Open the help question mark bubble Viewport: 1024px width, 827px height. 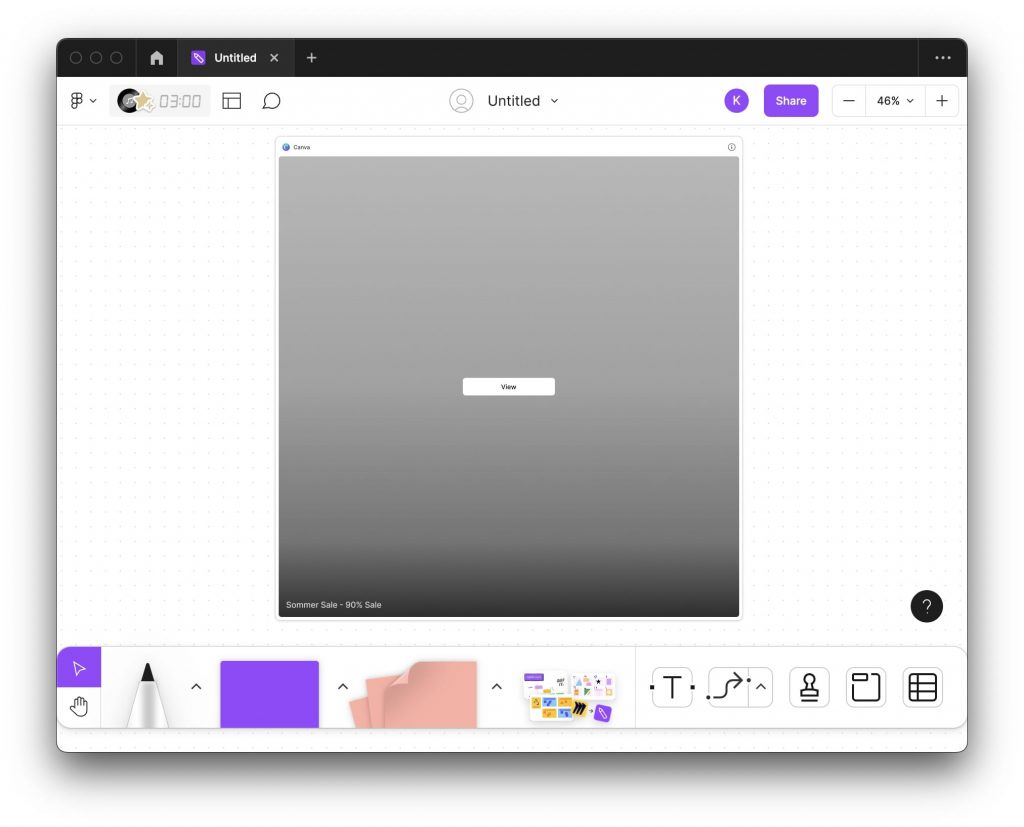926,606
